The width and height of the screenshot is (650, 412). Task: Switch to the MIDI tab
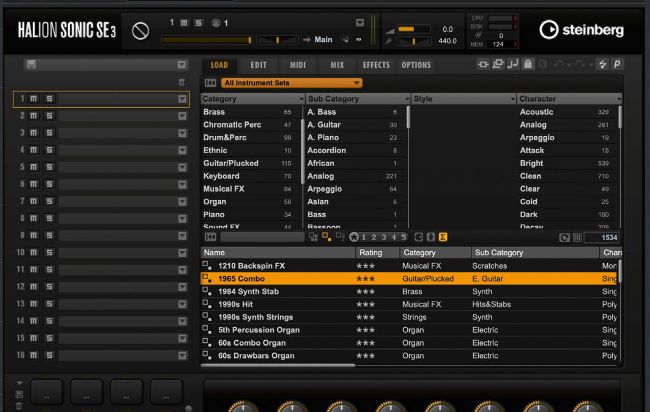298,65
